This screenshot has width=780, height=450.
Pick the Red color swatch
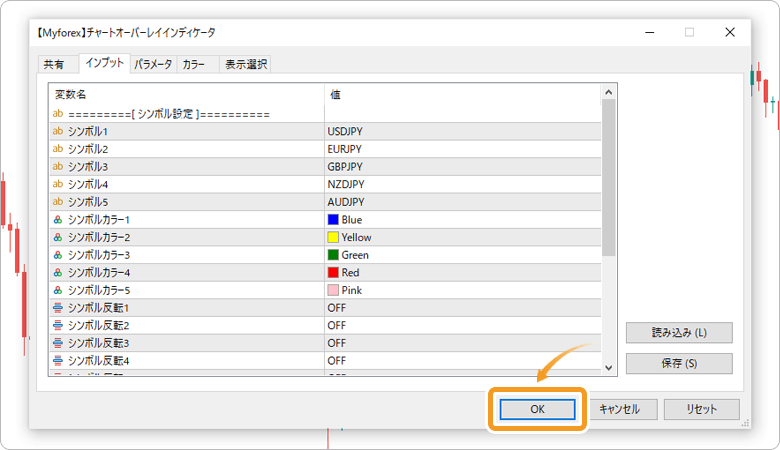(333, 272)
